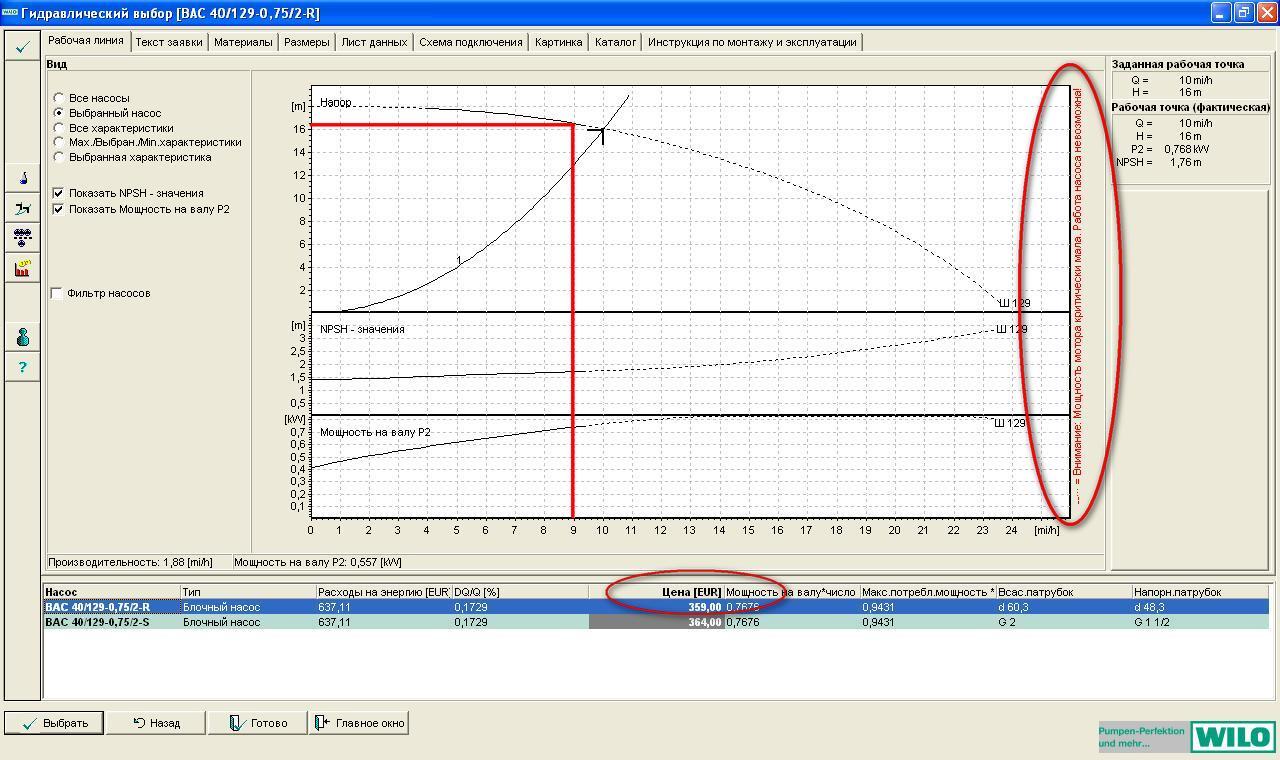Select 'Max./Выбран./Min.характеристики' radio option

tap(59, 142)
